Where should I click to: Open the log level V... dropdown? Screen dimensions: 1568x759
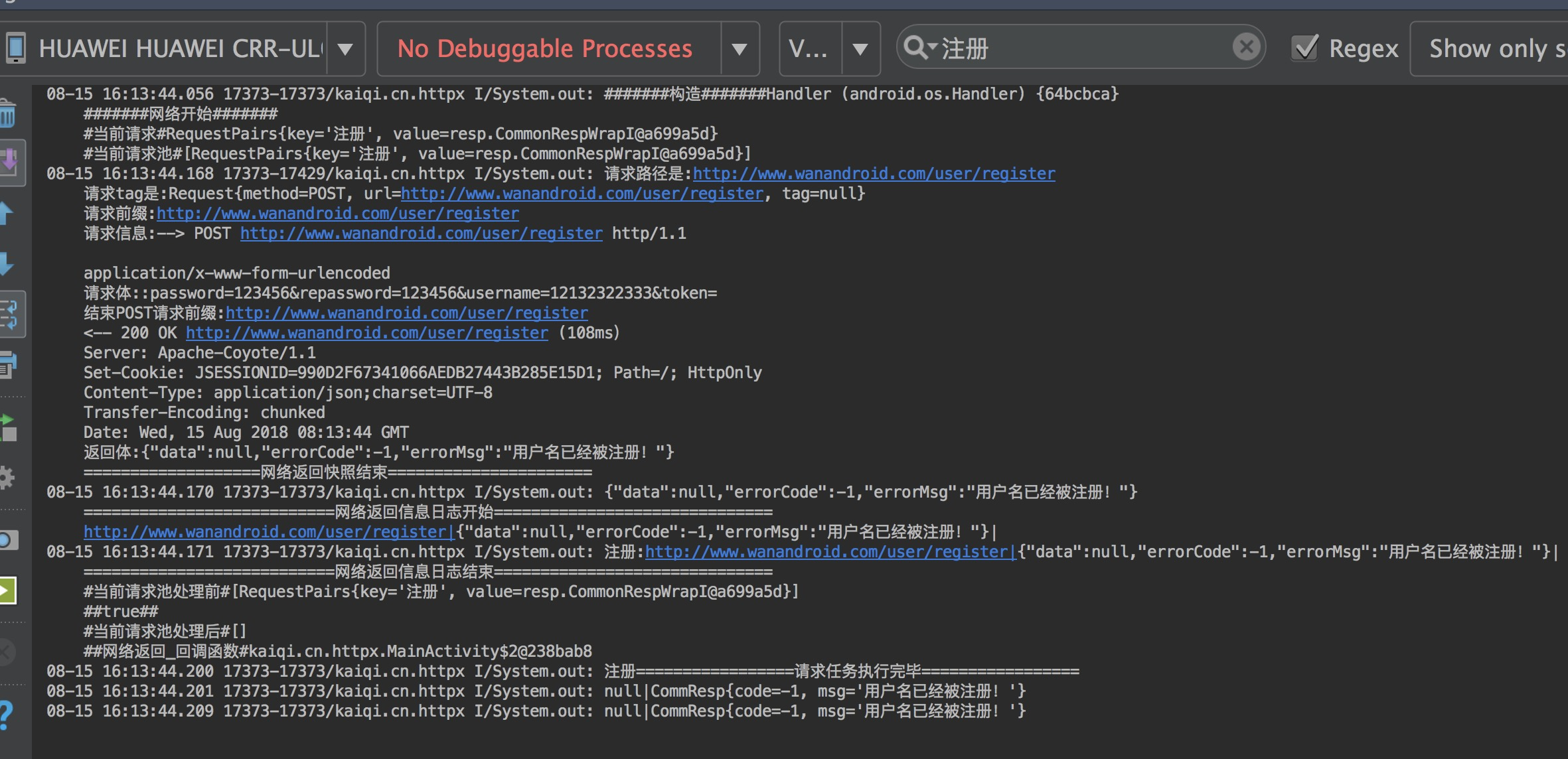tap(860, 48)
